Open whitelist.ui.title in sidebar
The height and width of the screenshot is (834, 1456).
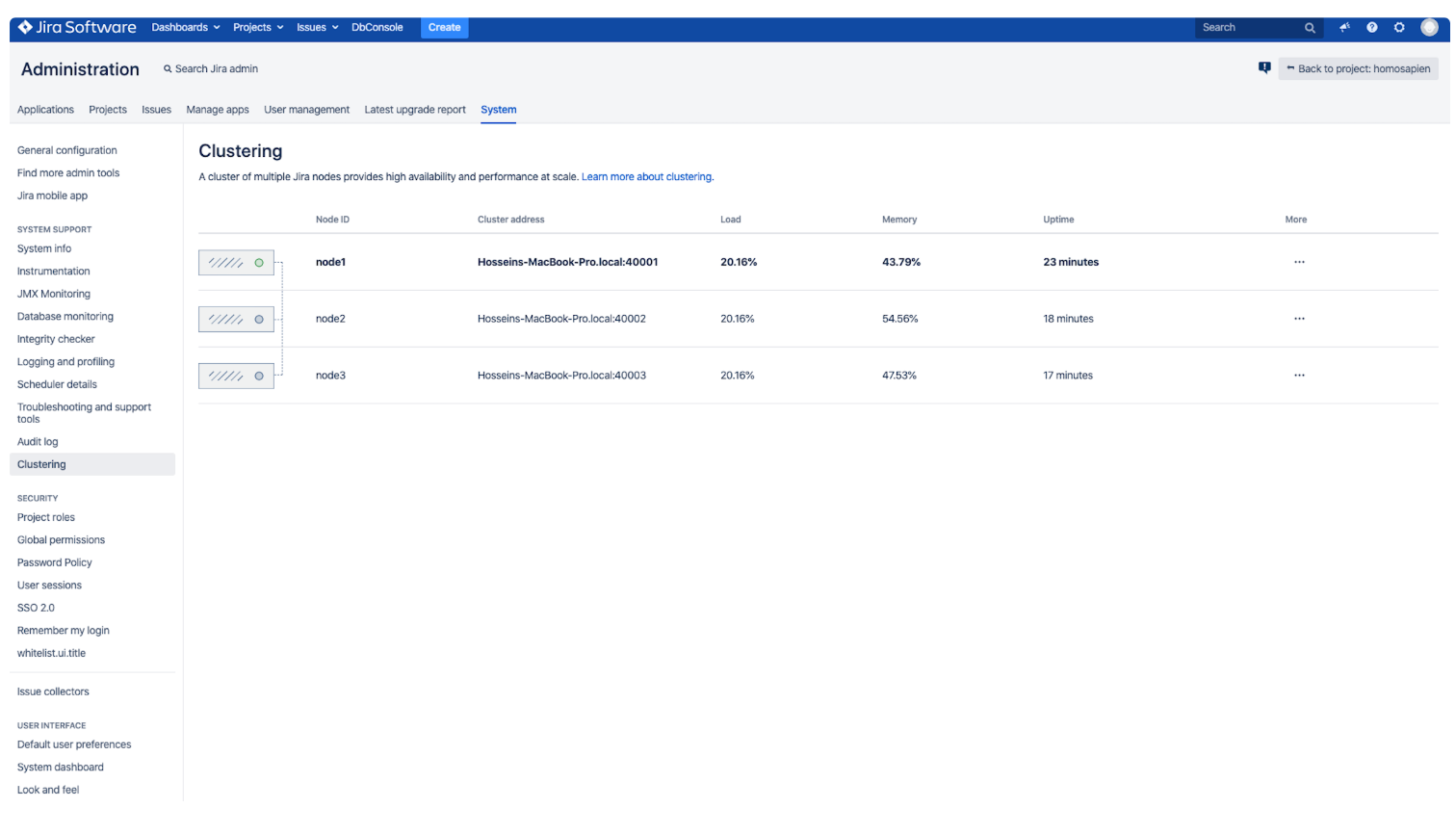coord(51,653)
